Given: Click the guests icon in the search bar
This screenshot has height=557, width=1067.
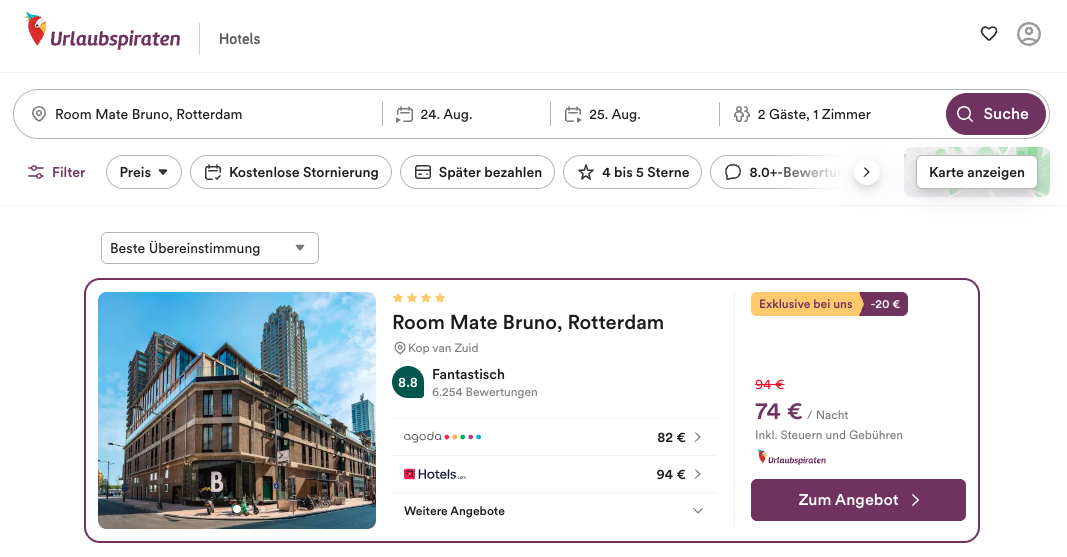Looking at the screenshot, I should click(x=742, y=114).
